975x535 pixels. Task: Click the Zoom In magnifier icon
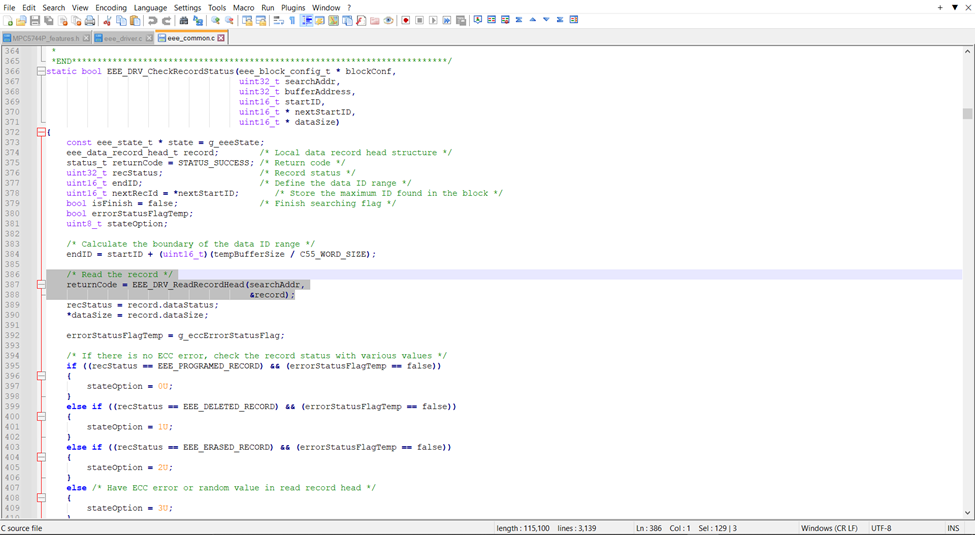(x=215, y=21)
